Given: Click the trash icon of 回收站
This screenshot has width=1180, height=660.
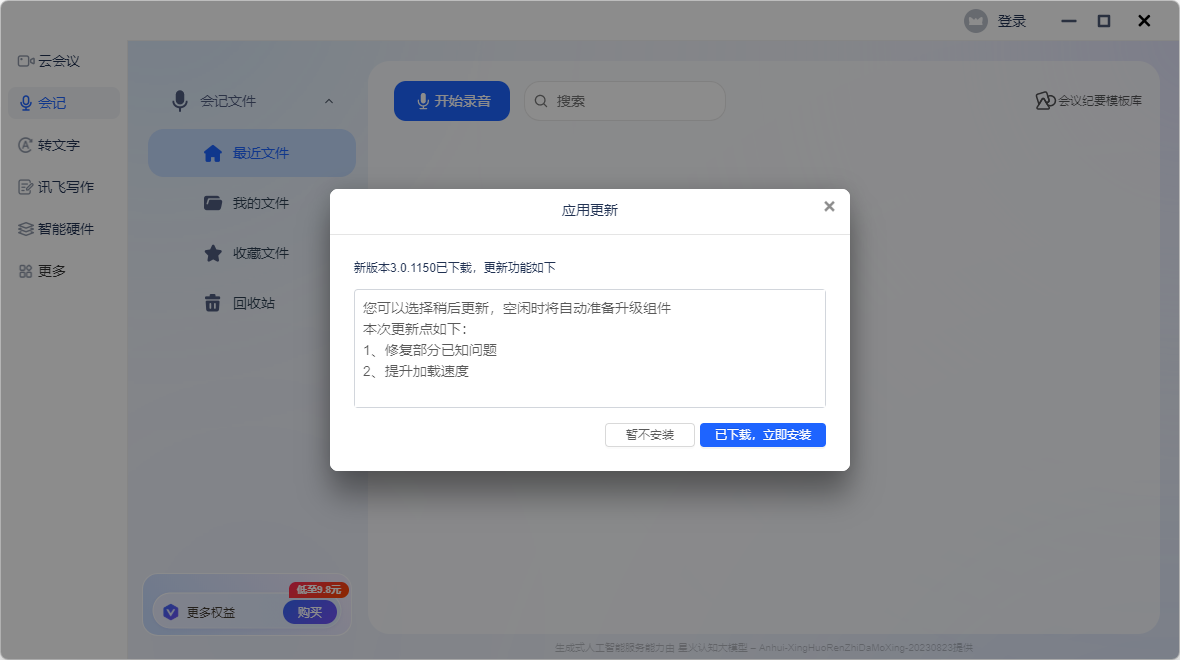Looking at the screenshot, I should point(213,303).
